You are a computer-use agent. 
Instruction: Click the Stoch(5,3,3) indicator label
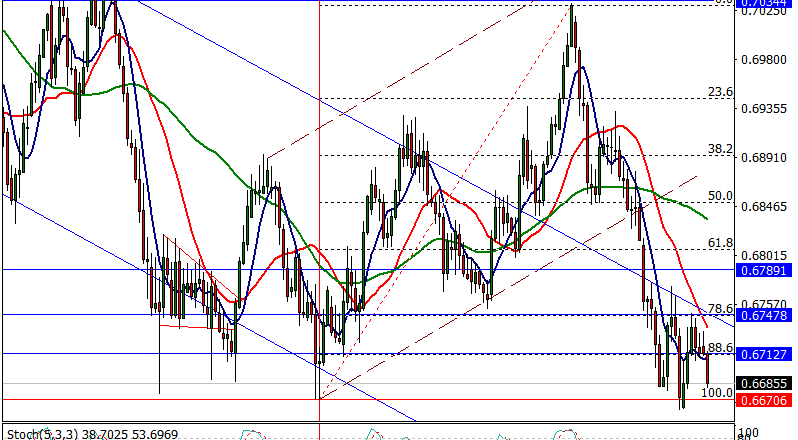tap(43, 434)
